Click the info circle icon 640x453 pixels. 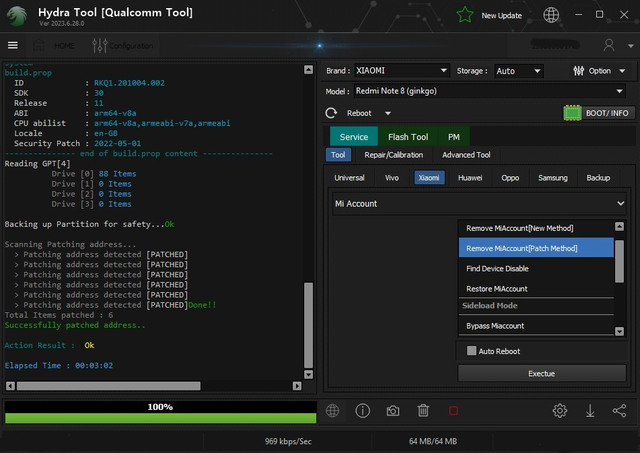(362, 411)
